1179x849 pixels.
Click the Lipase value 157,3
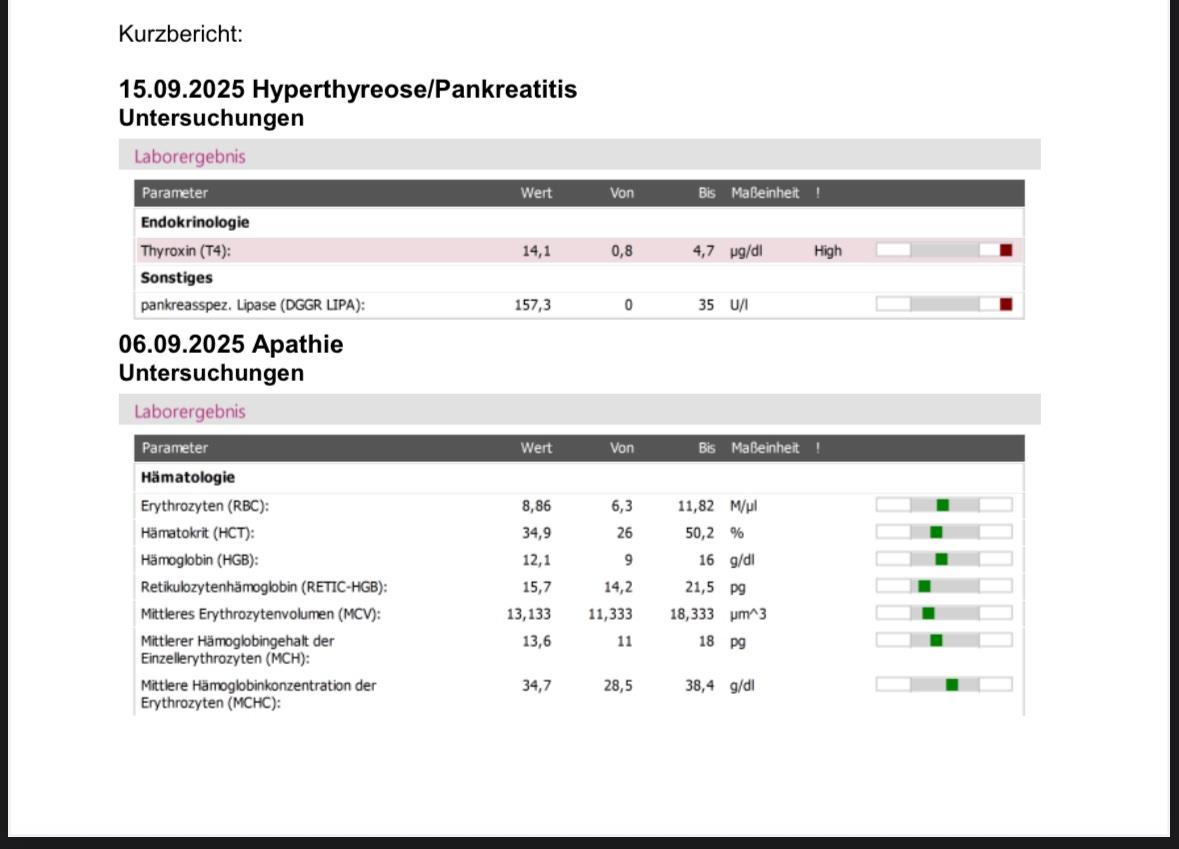click(532, 305)
